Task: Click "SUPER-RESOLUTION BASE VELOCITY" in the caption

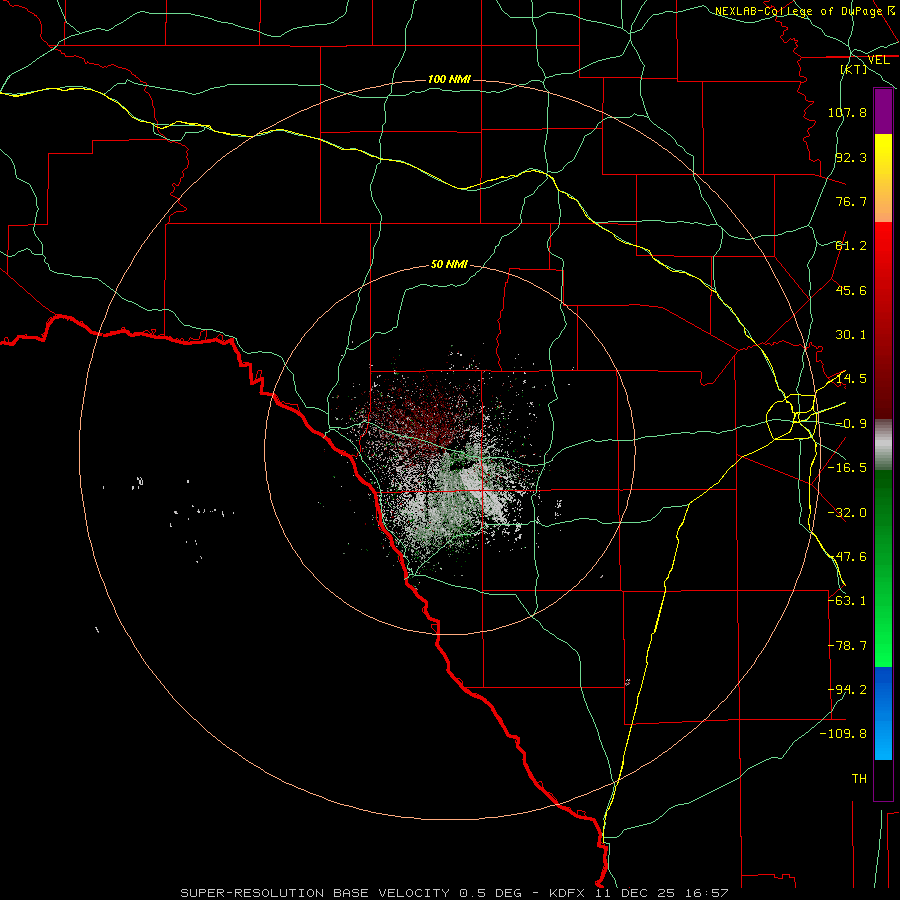Action: click(315, 893)
